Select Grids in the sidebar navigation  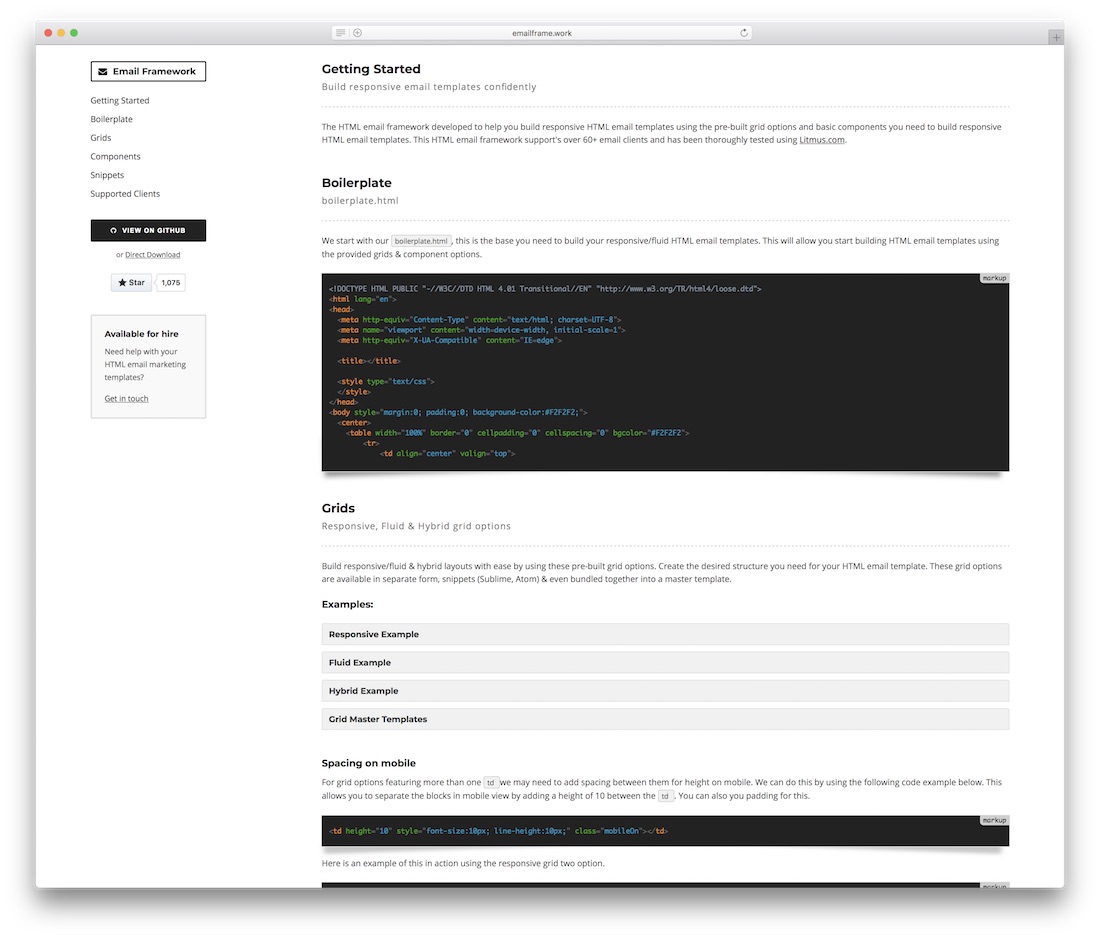tap(100, 137)
